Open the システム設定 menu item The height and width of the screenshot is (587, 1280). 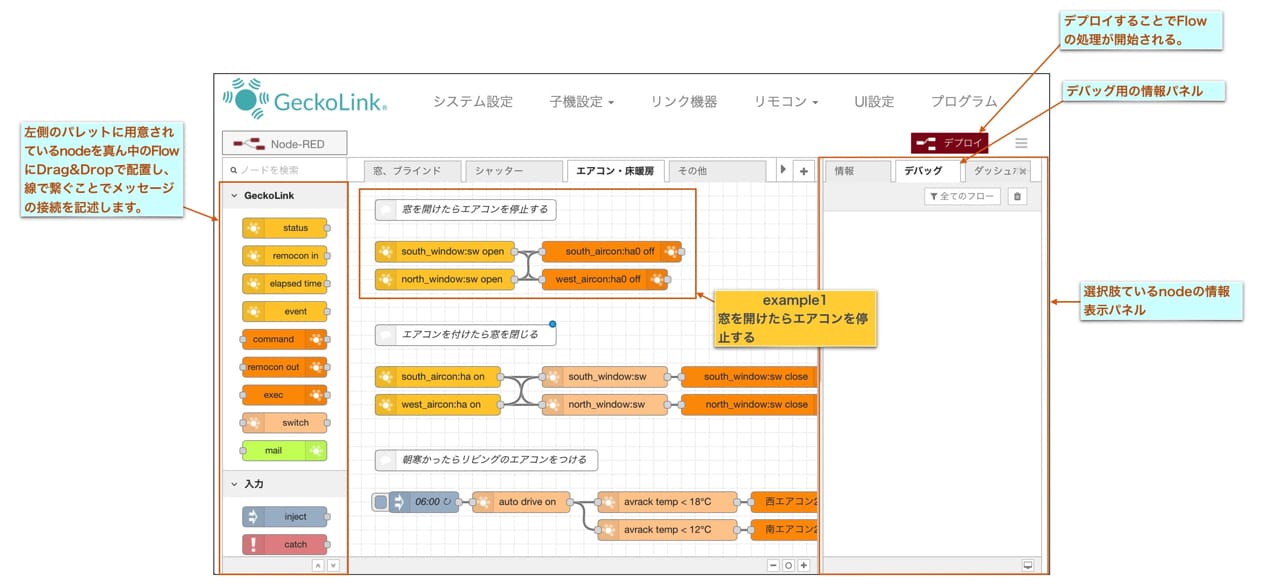tap(472, 102)
